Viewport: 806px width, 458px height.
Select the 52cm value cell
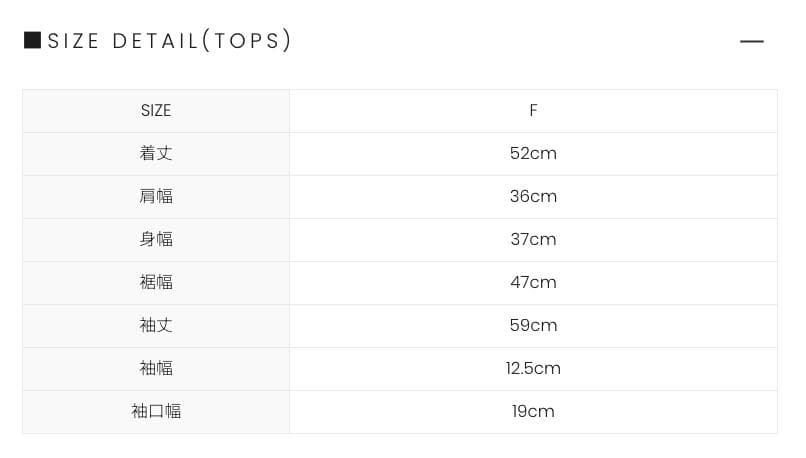pyautogui.click(x=533, y=154)
